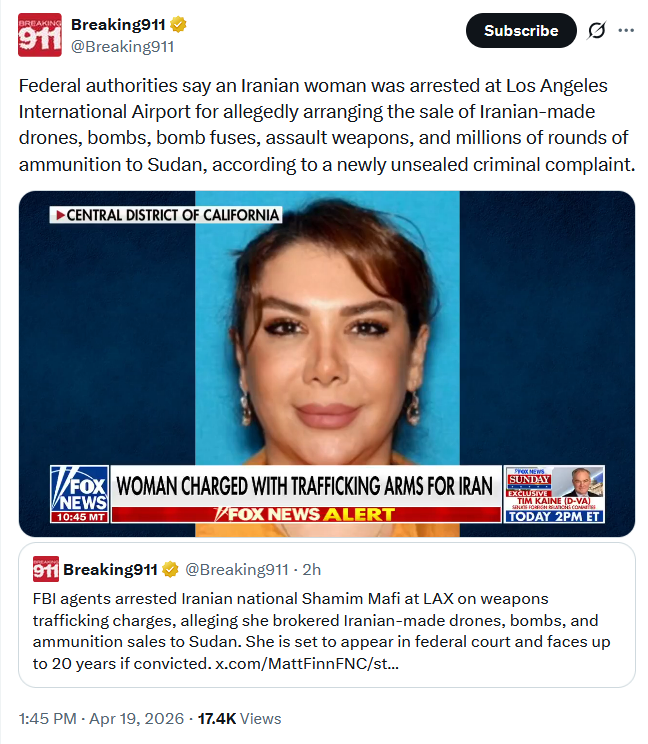Click the verified badge in the quoted tweet
Viewport: 648px width, 744px height.
click(170, 569)
